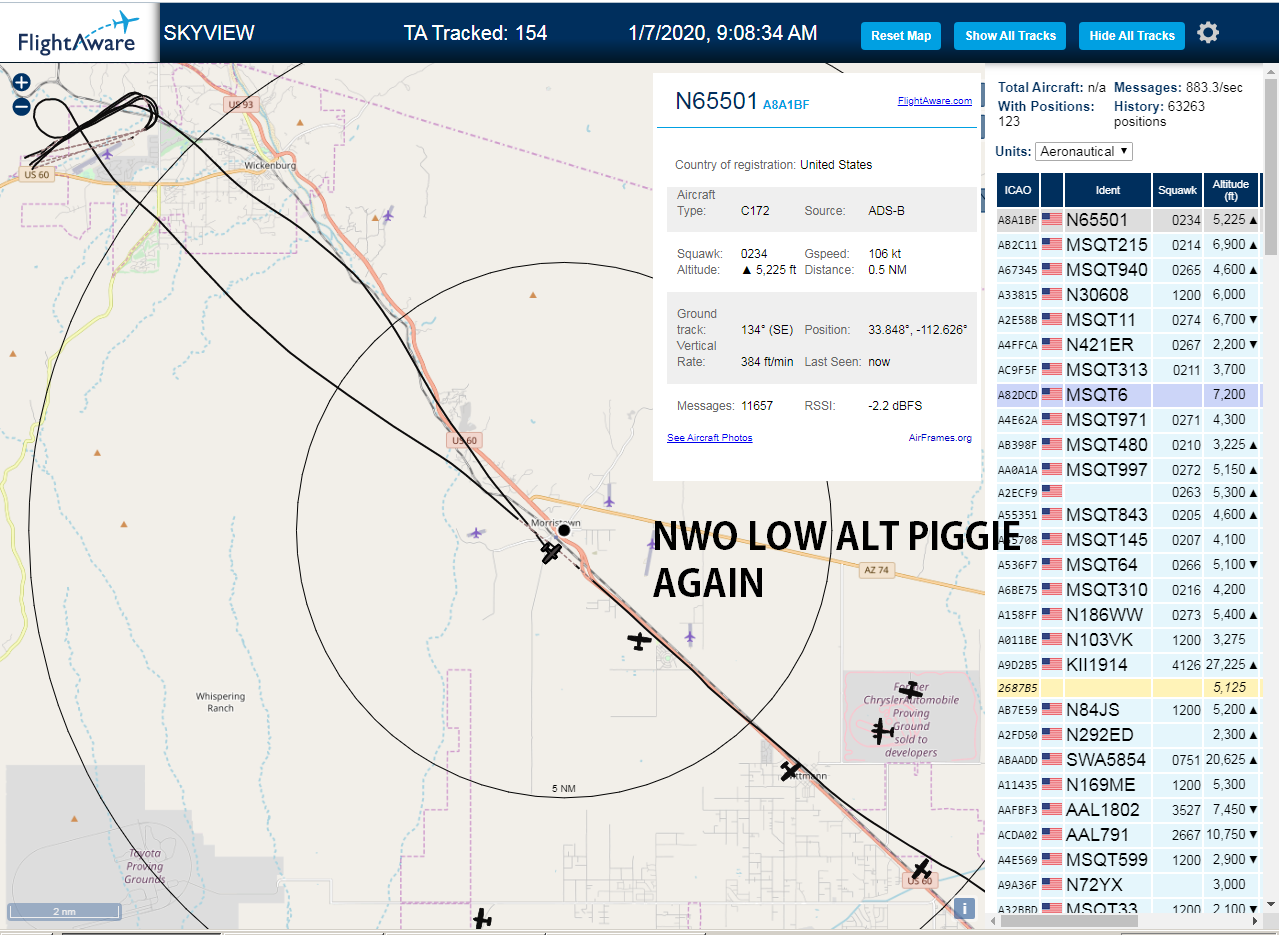This screenshot has width=1279, height=935.
Task: Select N292ED row in aircraft table
Action: tap(1128, 735)
